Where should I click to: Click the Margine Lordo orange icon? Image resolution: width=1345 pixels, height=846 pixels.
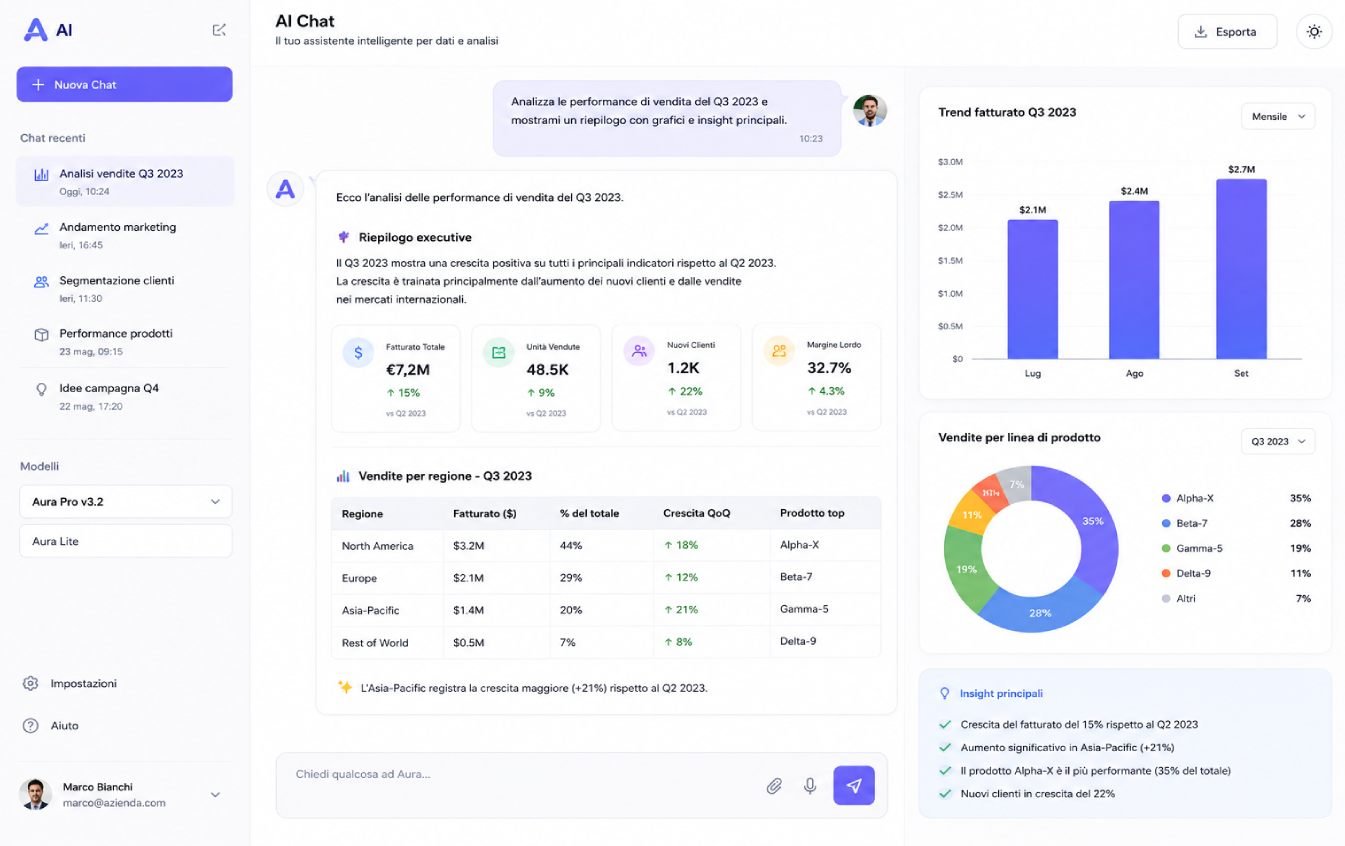coord(779,351)
